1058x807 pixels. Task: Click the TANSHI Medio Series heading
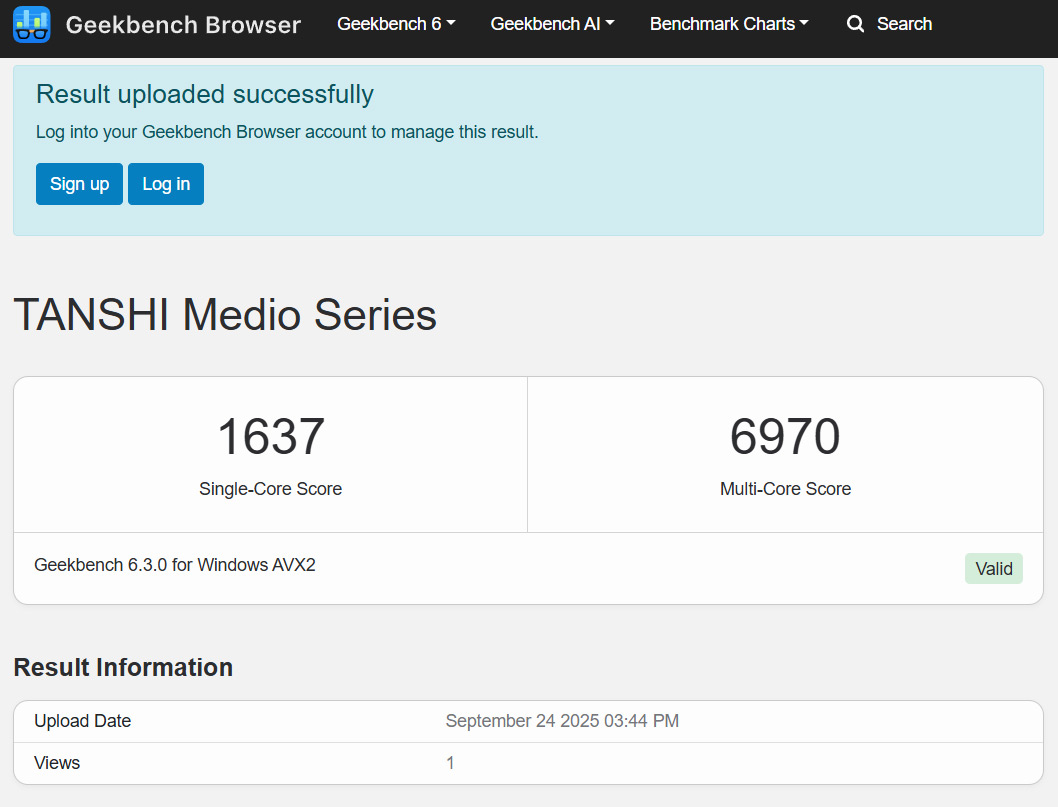[x=225, y=315]
